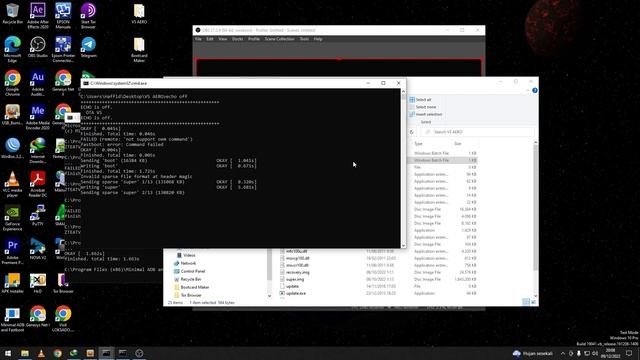The image size is (640, 360).
Task: Open Profile menu in OBS window
Action: coord(254,39)
